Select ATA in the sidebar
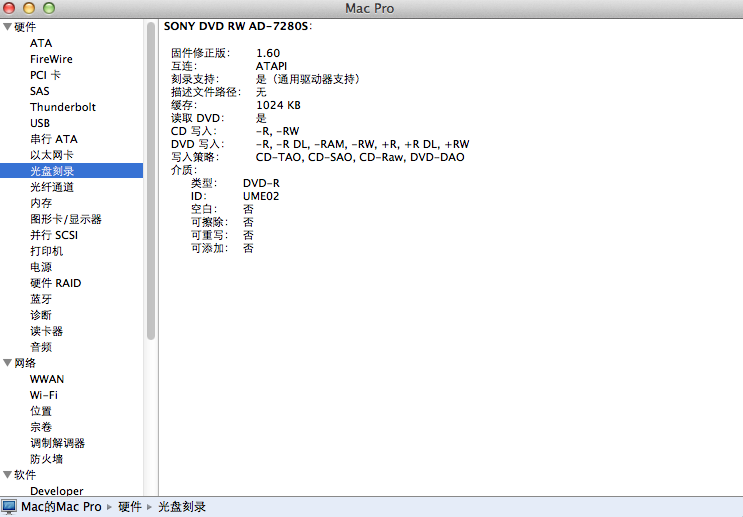Image resolution: width=743 pixels, height=517 pixels. click(41, 43)
